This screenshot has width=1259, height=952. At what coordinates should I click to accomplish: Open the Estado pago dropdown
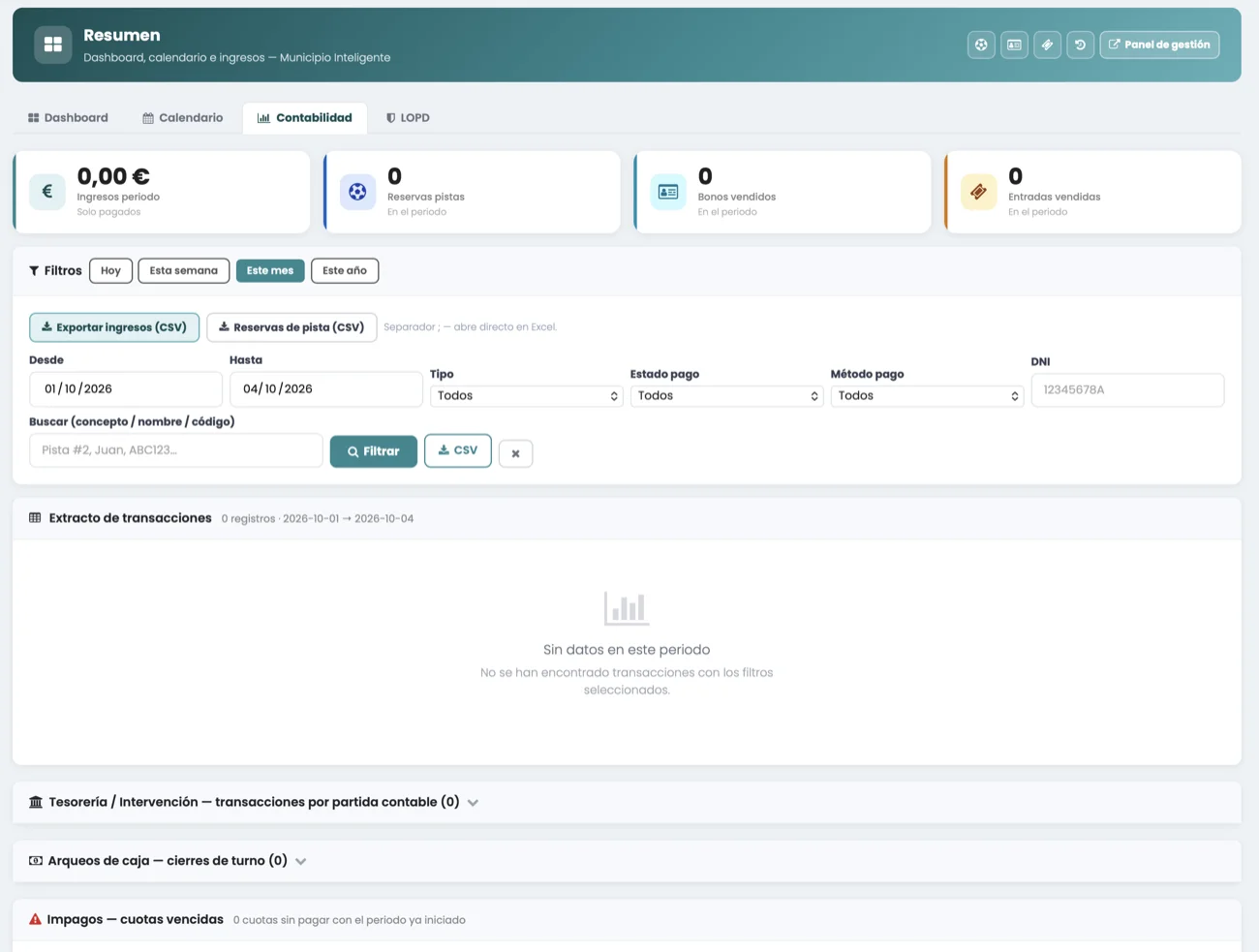point(727,396)
